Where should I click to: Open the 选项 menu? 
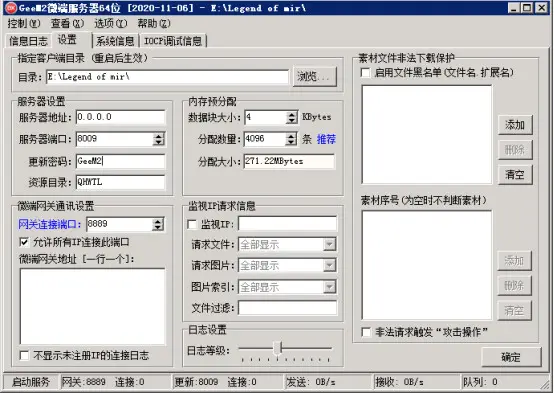click(x=110, y=23)
